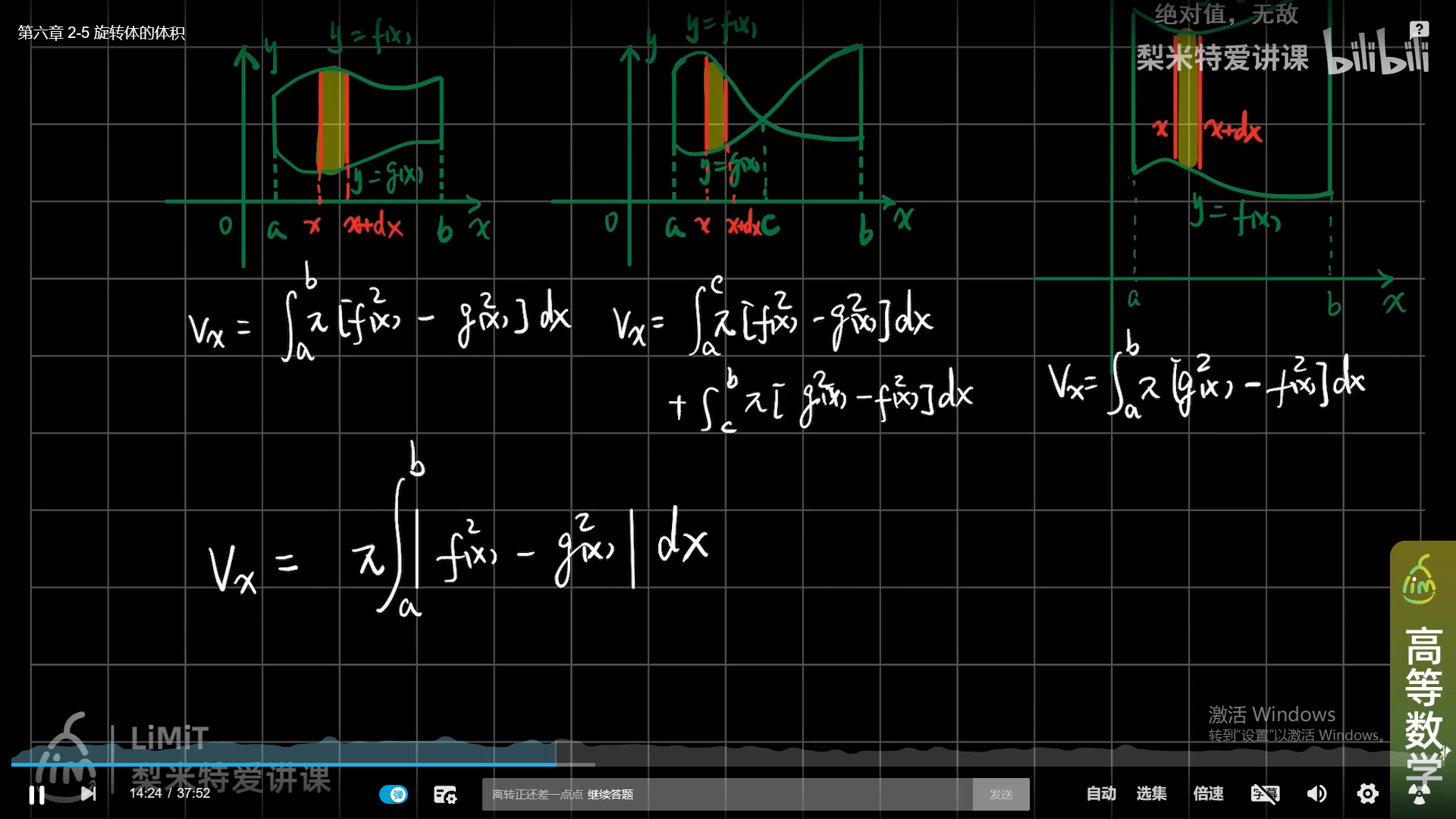Open danmaku display settings icon

click(x=444, y=794)
